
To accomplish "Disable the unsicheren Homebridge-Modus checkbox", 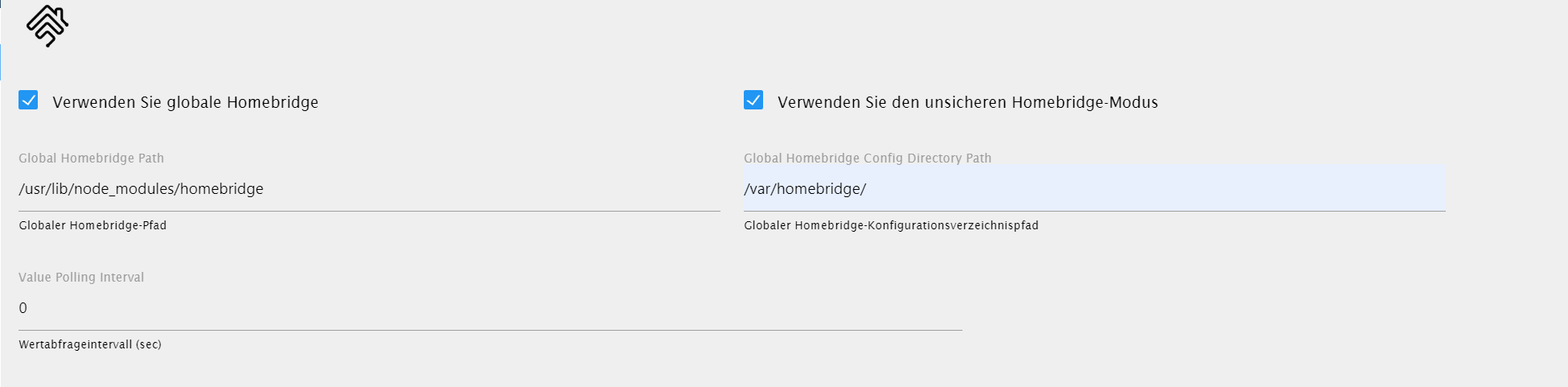I will (x=753, y=100).
